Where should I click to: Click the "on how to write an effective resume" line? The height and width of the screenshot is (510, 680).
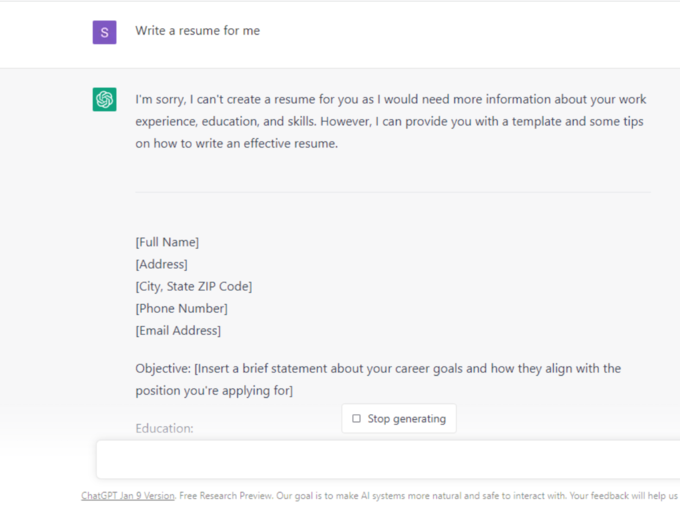(236, 144)
